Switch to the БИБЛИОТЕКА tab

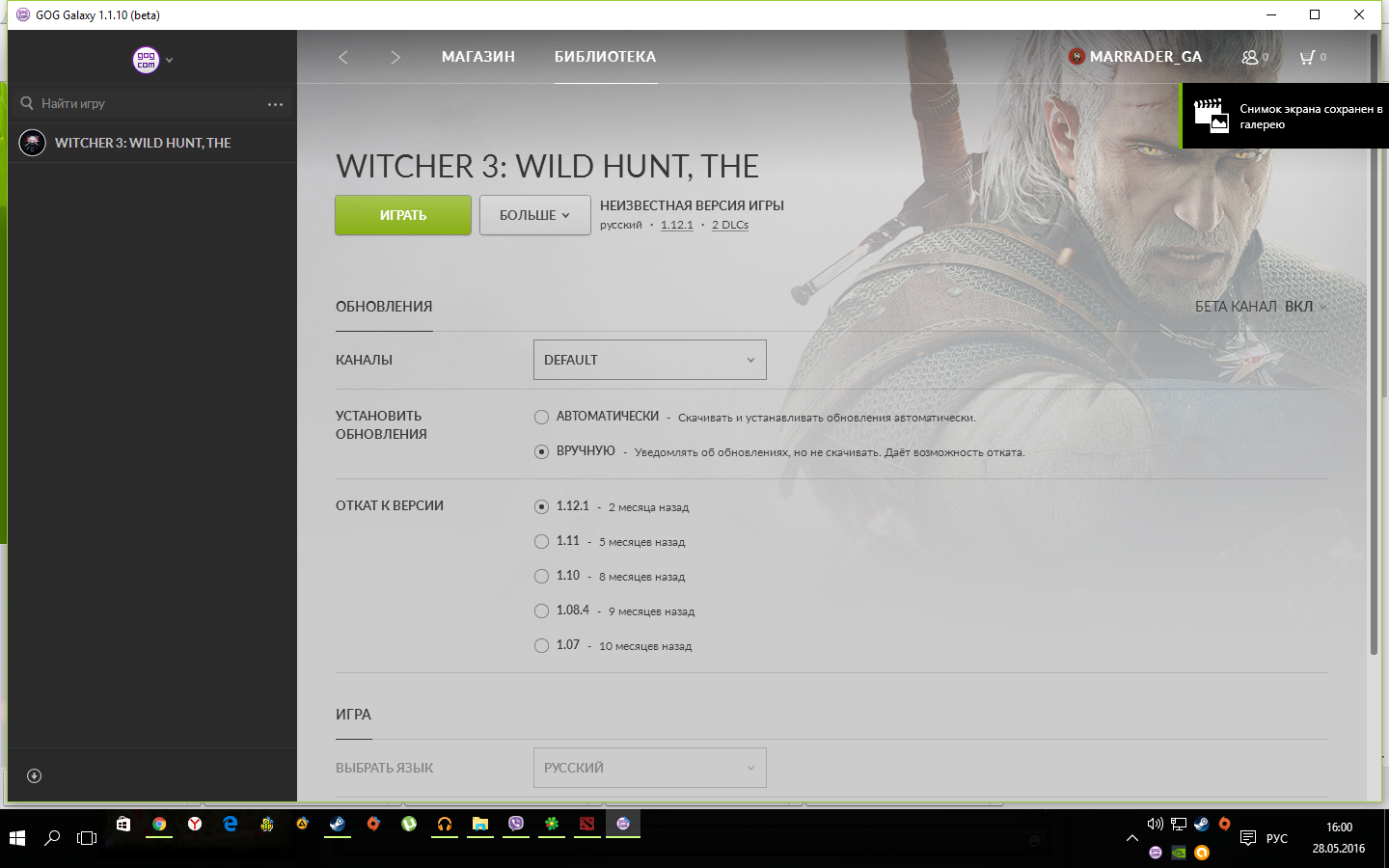(x=605, y=57)
